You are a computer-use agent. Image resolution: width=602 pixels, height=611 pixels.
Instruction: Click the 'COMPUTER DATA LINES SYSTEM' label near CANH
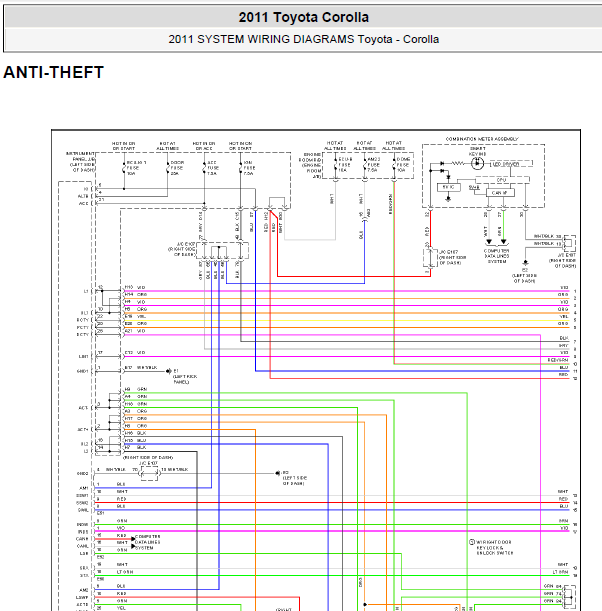coord(147,542)
